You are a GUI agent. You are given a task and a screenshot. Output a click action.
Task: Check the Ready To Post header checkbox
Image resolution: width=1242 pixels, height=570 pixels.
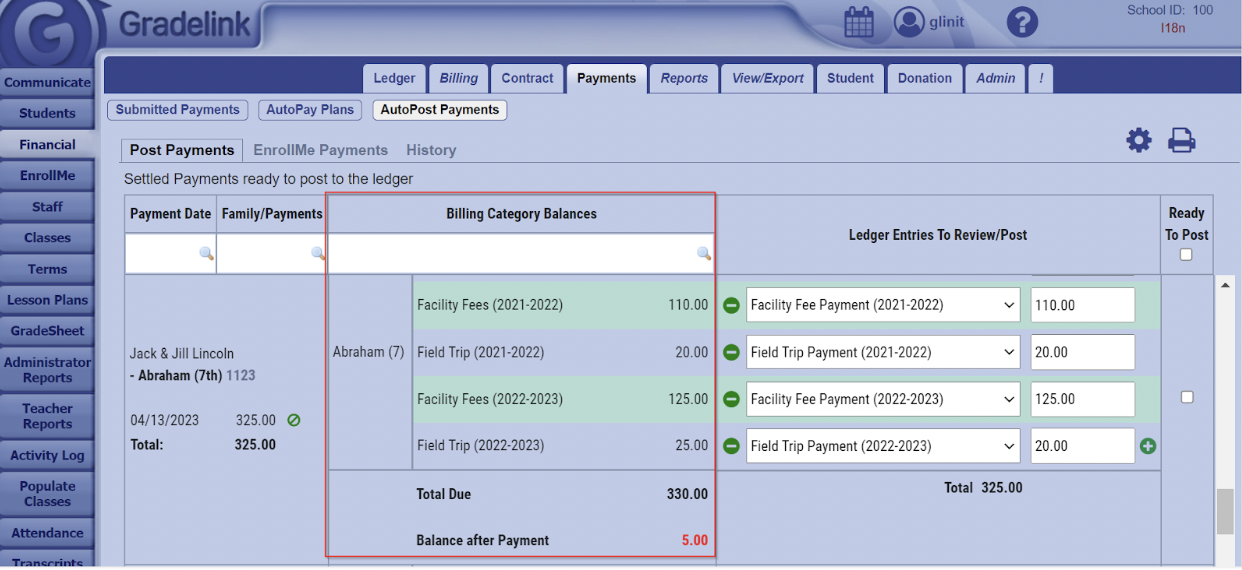coord(1186,255)
